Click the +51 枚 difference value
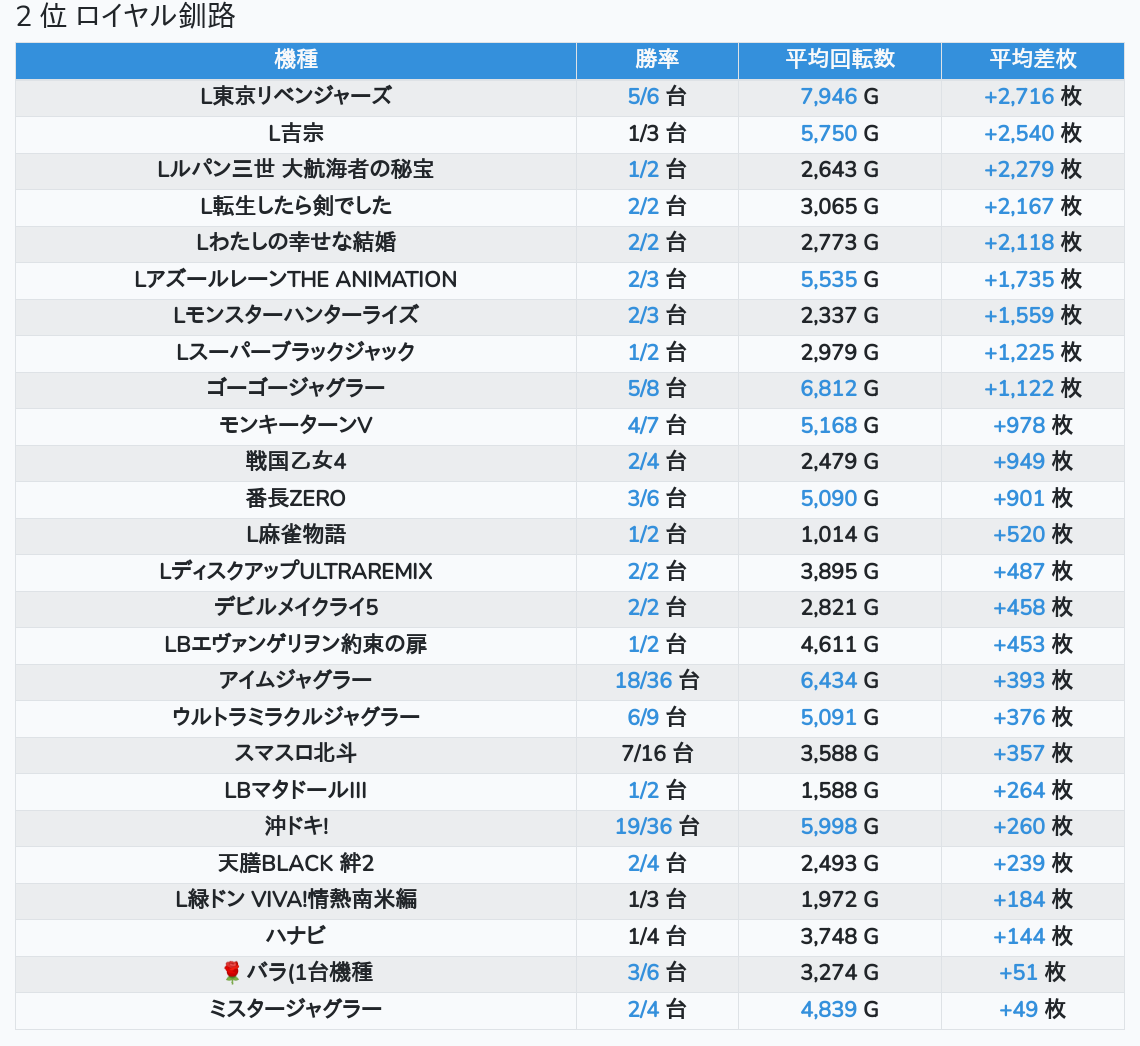 point(1032,973)
